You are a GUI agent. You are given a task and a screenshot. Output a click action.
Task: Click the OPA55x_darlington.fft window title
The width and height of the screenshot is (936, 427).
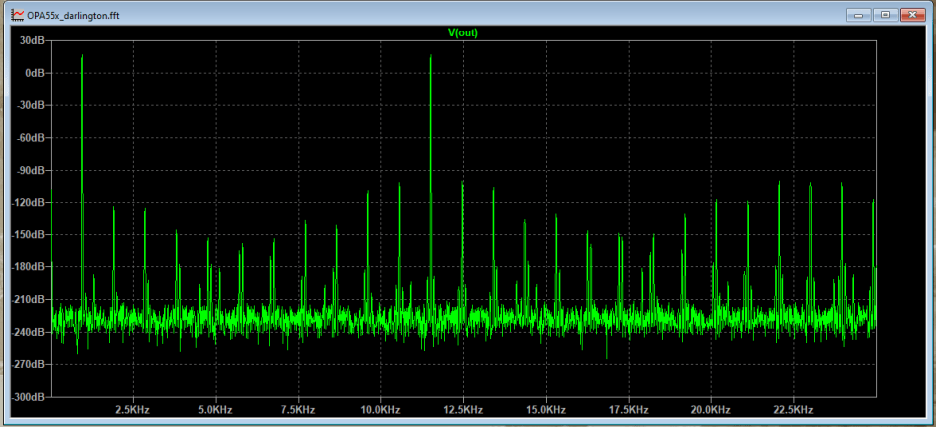pos(73,16)
